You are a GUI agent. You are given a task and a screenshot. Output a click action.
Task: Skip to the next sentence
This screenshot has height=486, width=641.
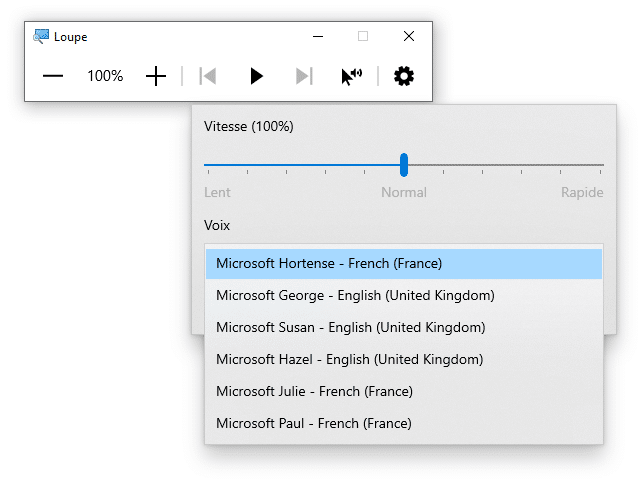(x=304, y=76)
